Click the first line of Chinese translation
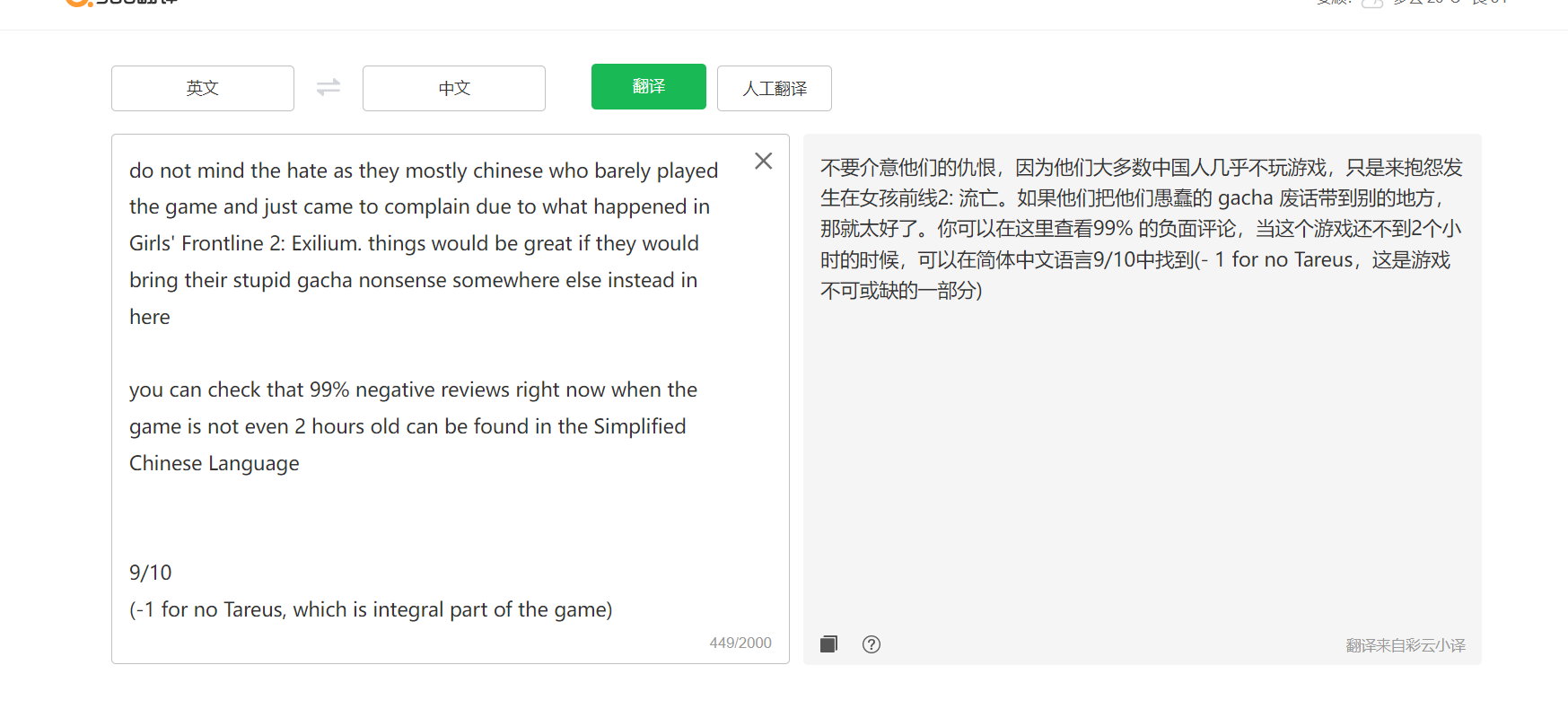The width and height of the screenshot is (1568, 709). coord(1141,168)
